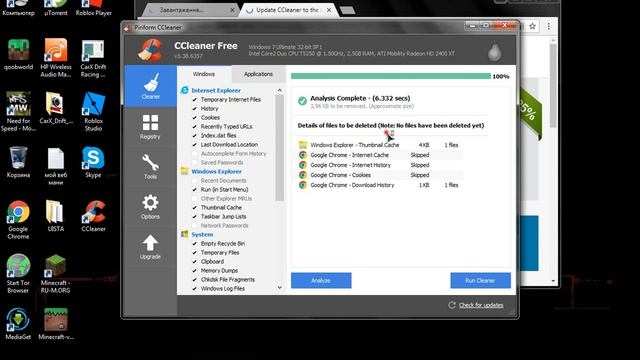Click the 100% analysis progress bar
The width and height of the screenshot is (640, 360).
coord(391,76)
